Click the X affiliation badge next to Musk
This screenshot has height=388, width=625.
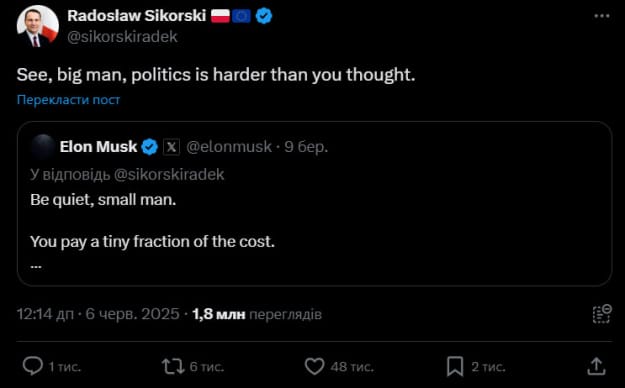(171, 147)
